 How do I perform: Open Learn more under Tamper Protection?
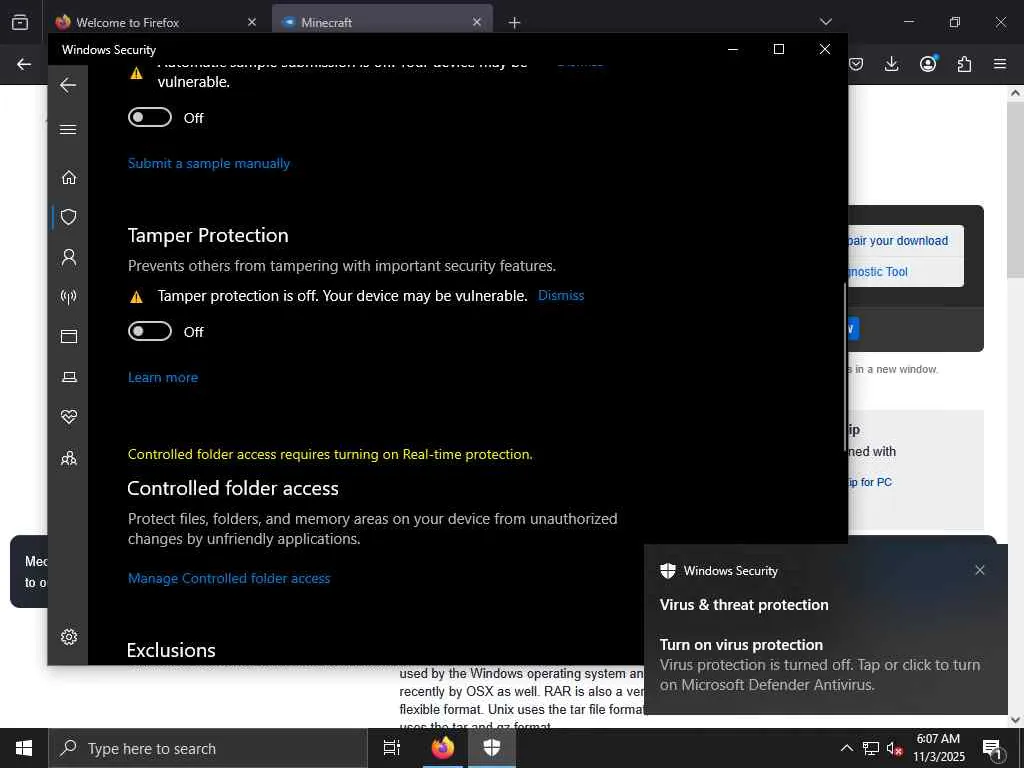click(163, 377)
